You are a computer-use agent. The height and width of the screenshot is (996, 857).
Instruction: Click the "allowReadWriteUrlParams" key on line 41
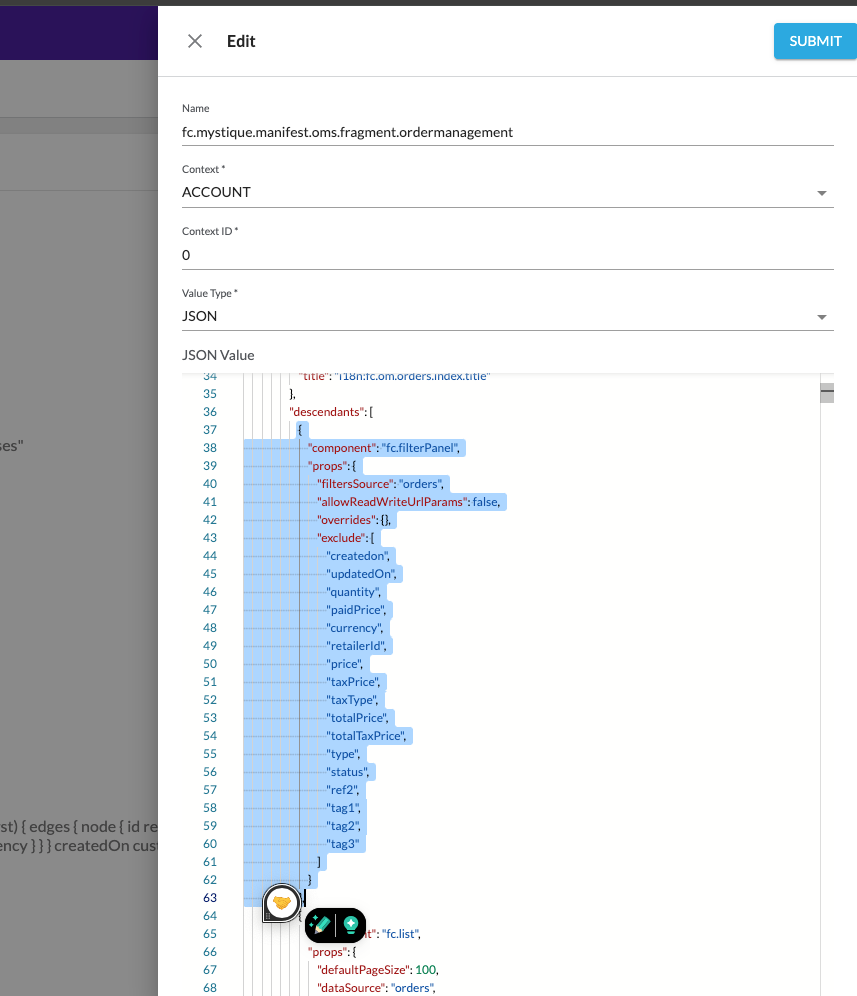point(392,502)
